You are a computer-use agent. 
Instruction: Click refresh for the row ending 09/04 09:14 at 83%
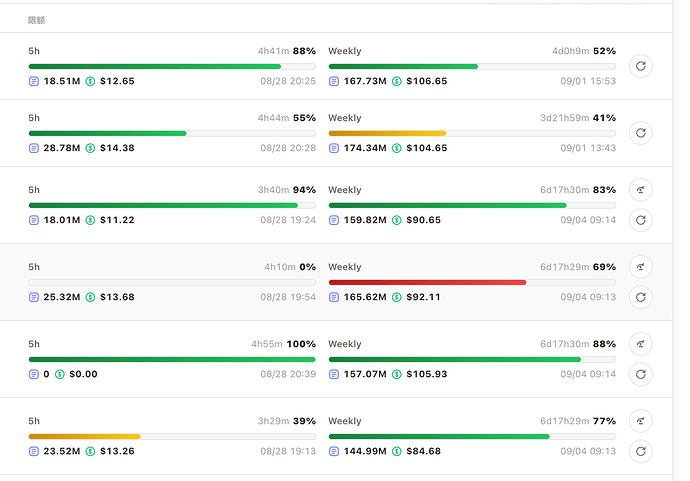[641, 220]
